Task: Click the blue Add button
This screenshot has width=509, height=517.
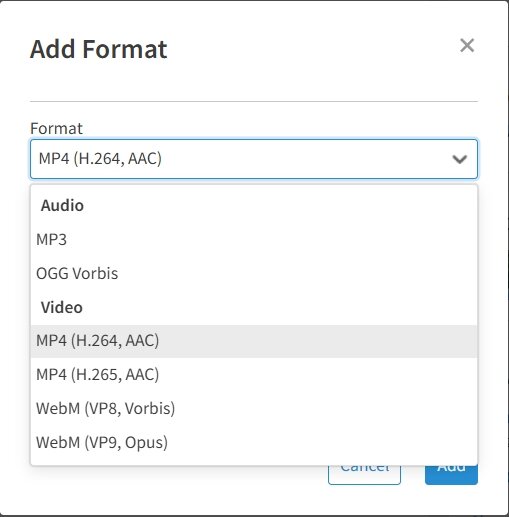Action: pos(451,475)
